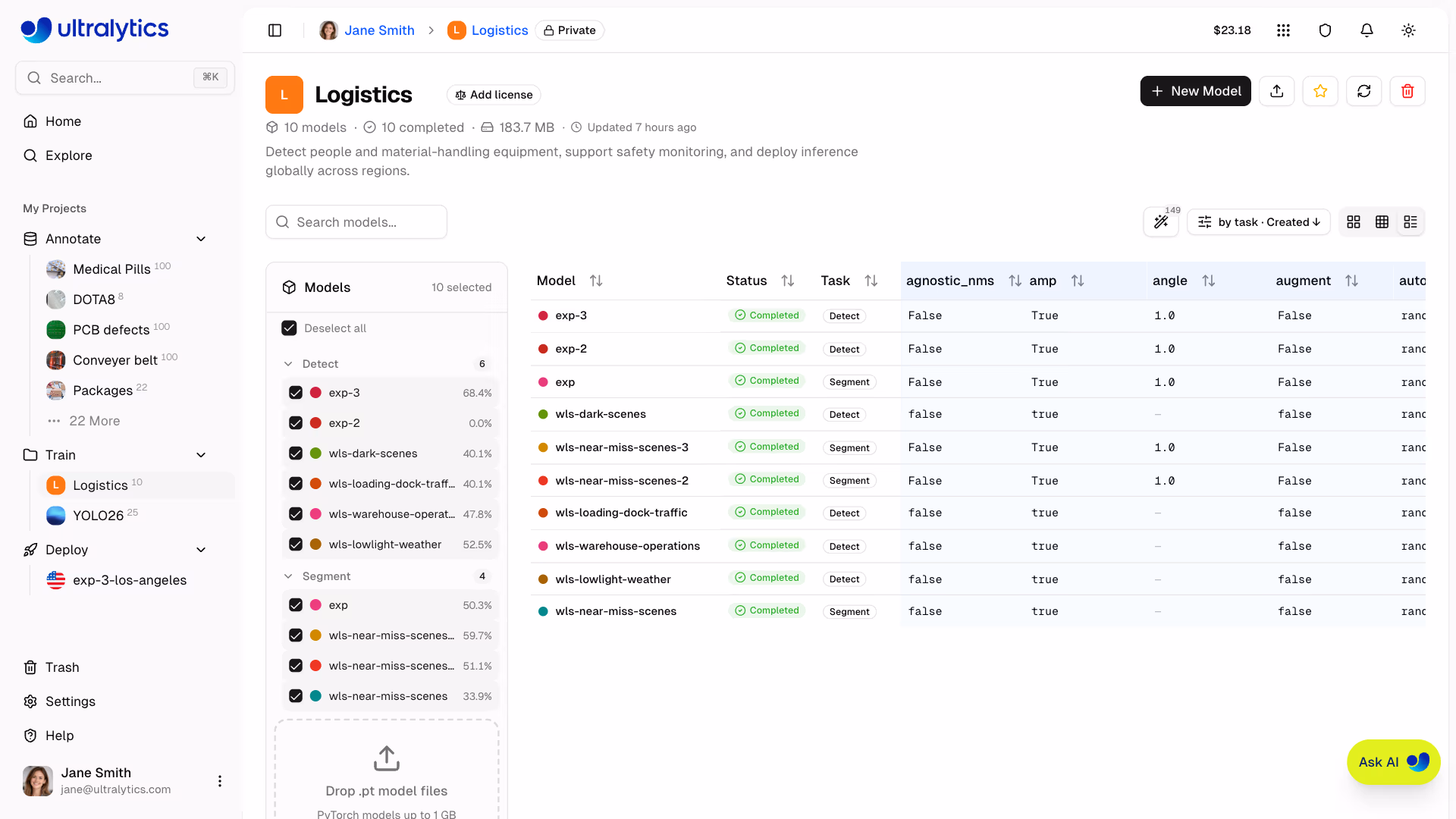Sort by the Status column arrows
Image resolution: width=1456 pixels, height=819 pixels.
tap(788, 281)
